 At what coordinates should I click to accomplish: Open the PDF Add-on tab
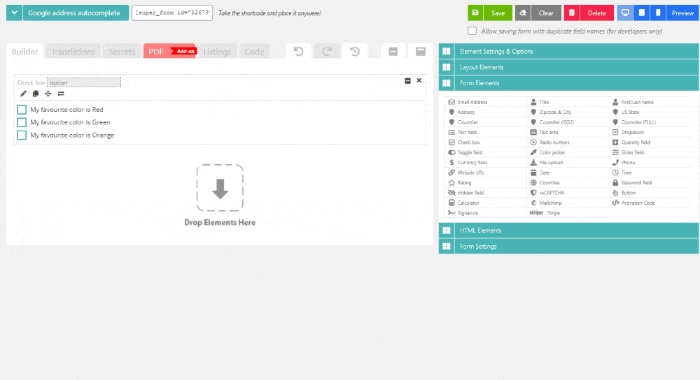point(170,51)
